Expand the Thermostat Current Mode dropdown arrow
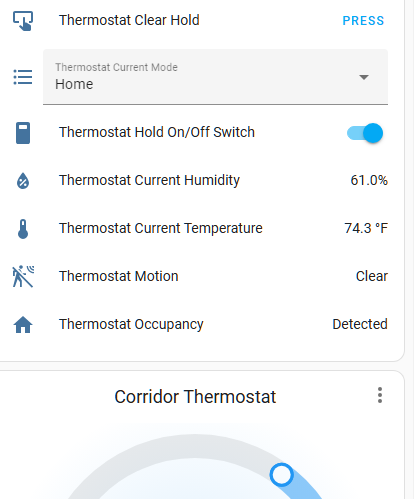414x499 pixels. click(x=364, y=77)
